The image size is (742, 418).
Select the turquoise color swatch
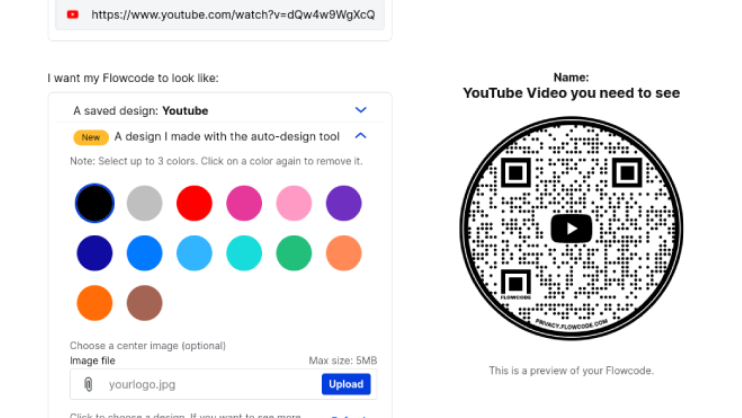coord(244,253)
